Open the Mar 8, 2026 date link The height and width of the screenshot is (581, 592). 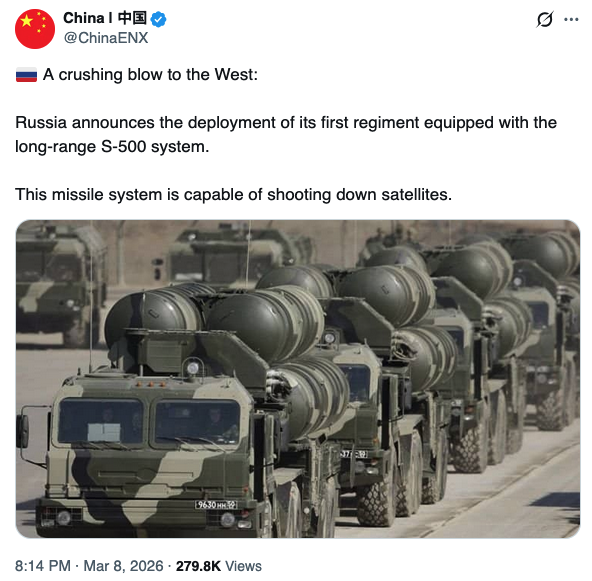pos(123,566)
